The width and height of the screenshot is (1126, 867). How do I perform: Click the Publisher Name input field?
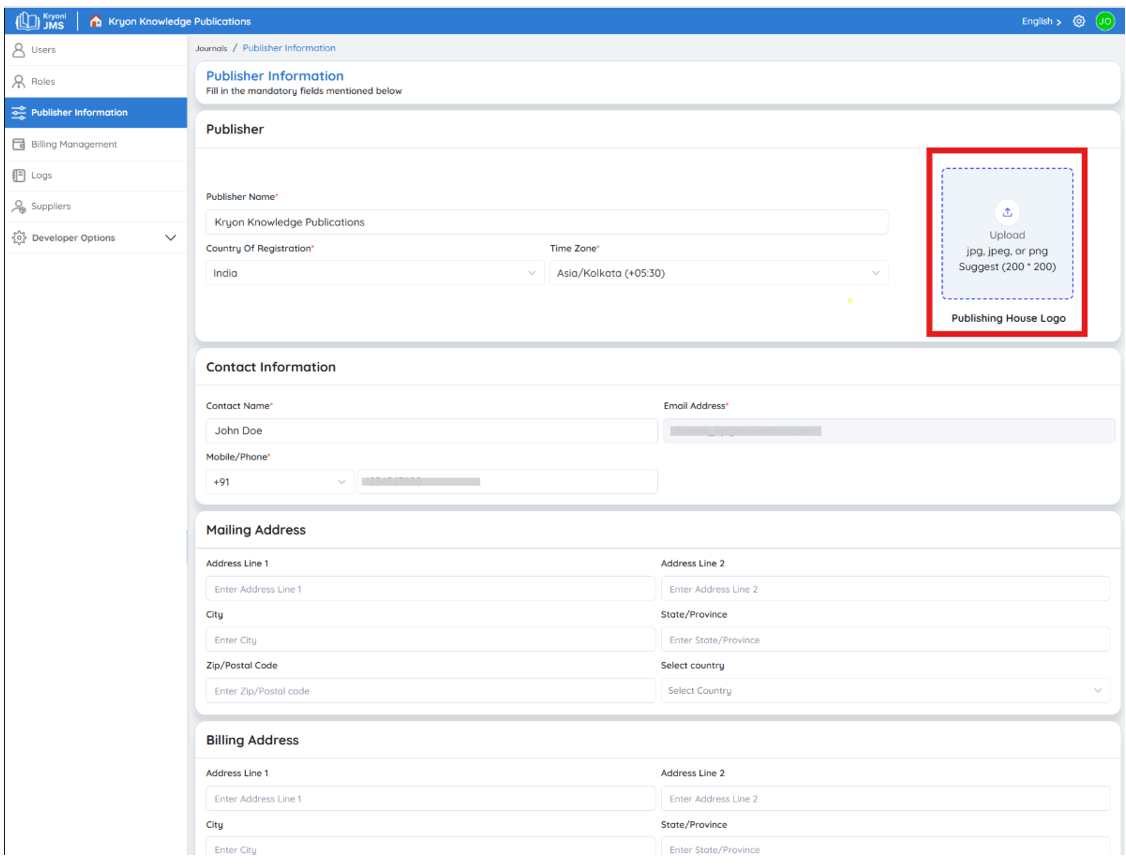546,222
